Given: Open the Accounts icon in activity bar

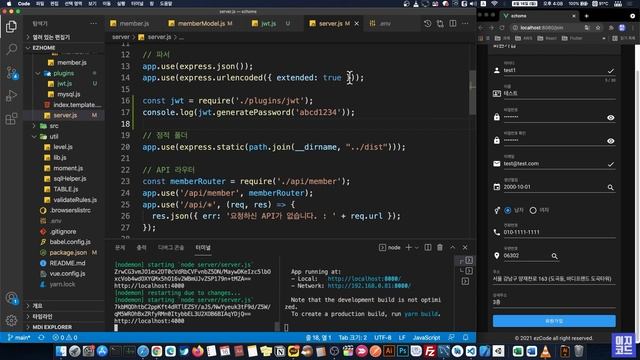Looking at the screenshot, I should [x=11, y=298].
